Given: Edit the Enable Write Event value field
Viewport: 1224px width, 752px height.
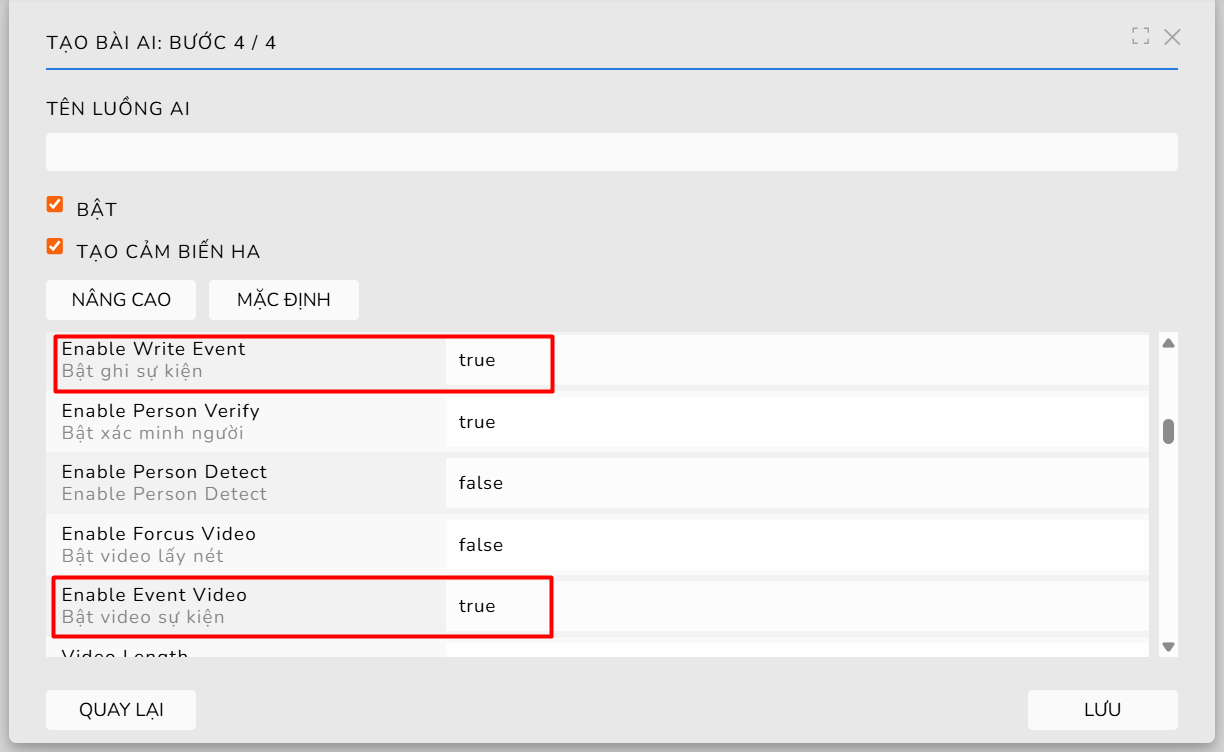Looking at the screenshot, I should pyautogui.click(x=796, y=360).
